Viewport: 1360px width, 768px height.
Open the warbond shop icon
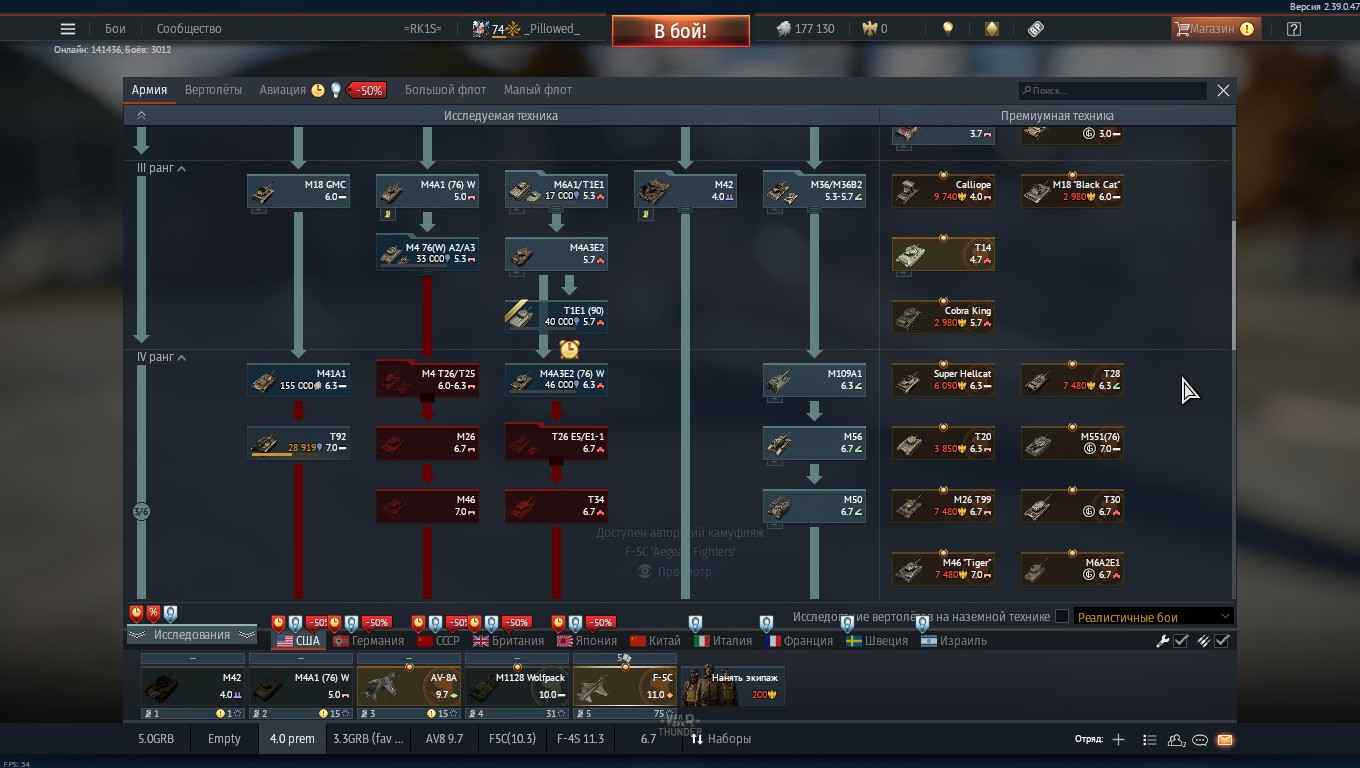click(x=991, y=29)
